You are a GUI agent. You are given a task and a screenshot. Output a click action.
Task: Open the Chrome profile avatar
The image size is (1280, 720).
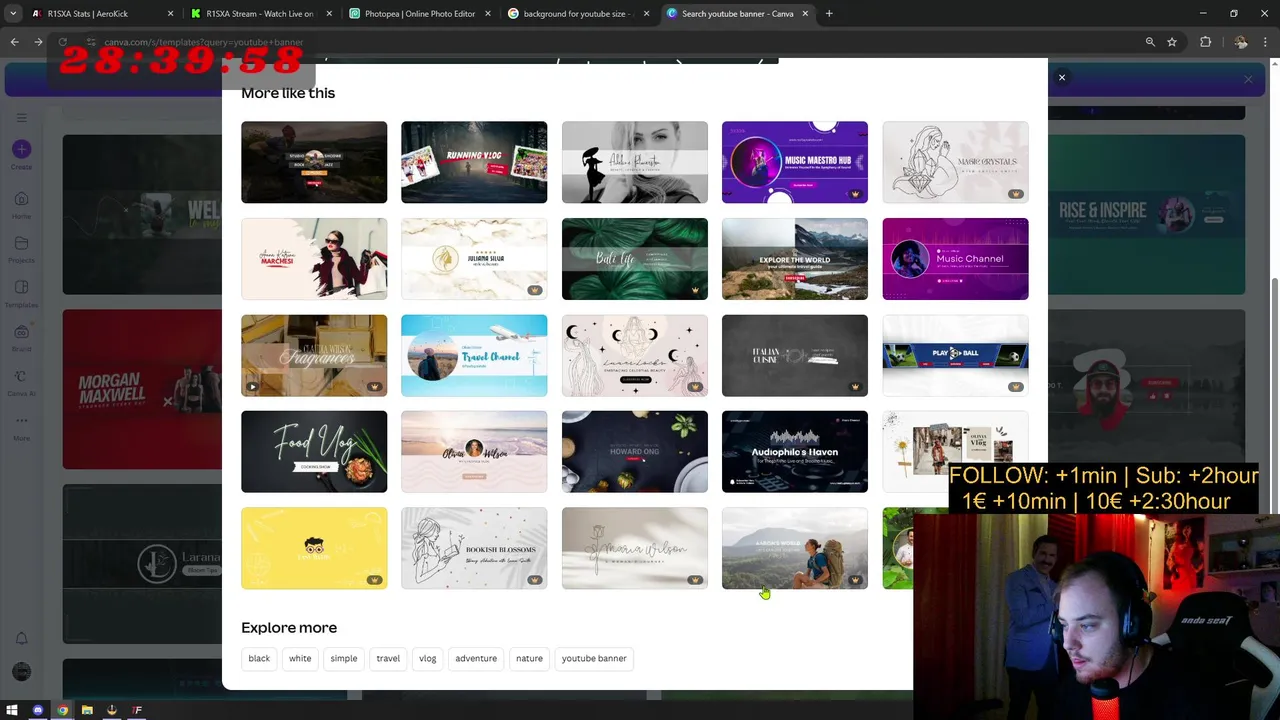click(x=1241, y=42)
